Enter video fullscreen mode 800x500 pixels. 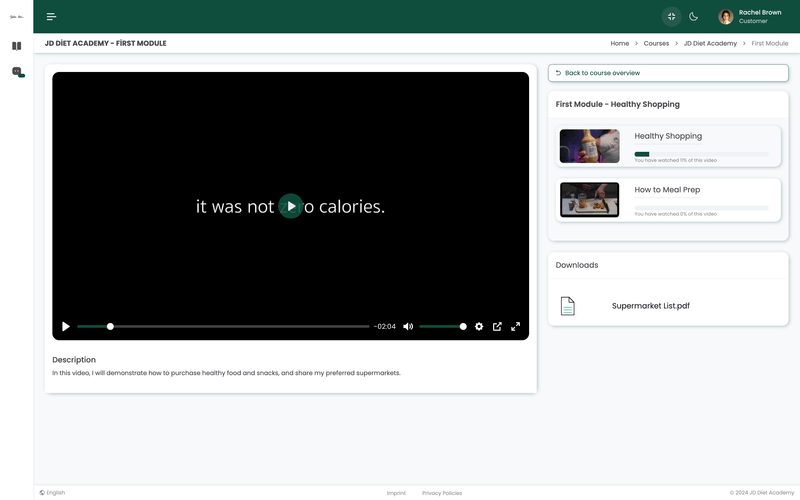pos(515,327)
